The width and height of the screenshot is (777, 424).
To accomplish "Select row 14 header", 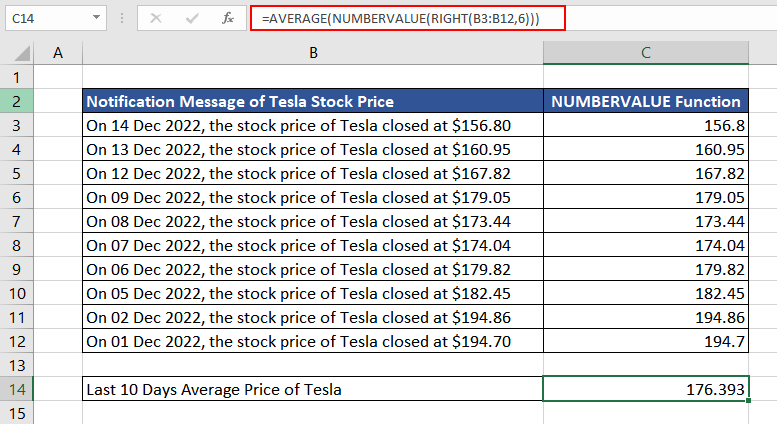I will point(17,389).
